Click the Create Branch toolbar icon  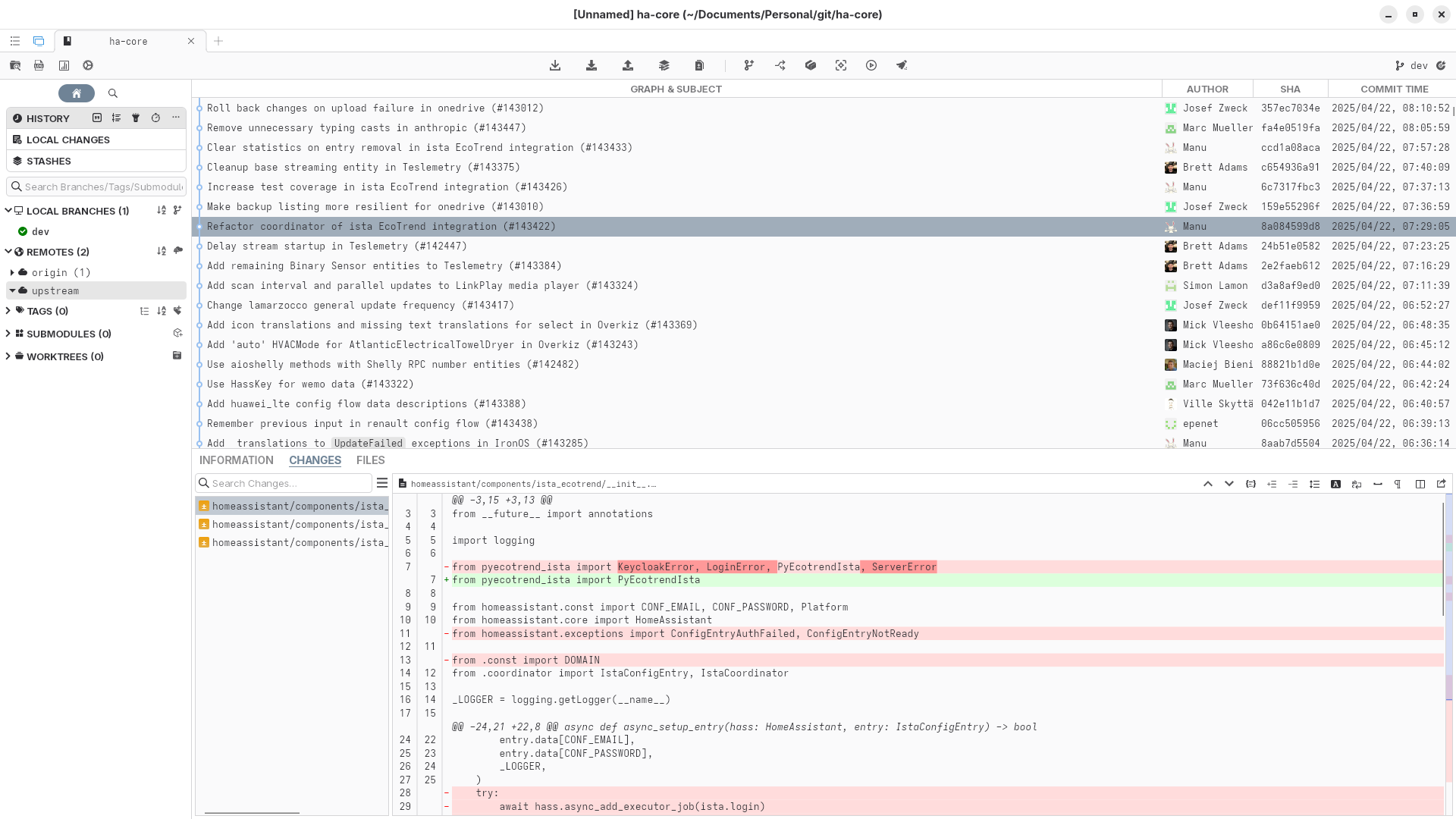pyautogui.click(x=749, y=65)
